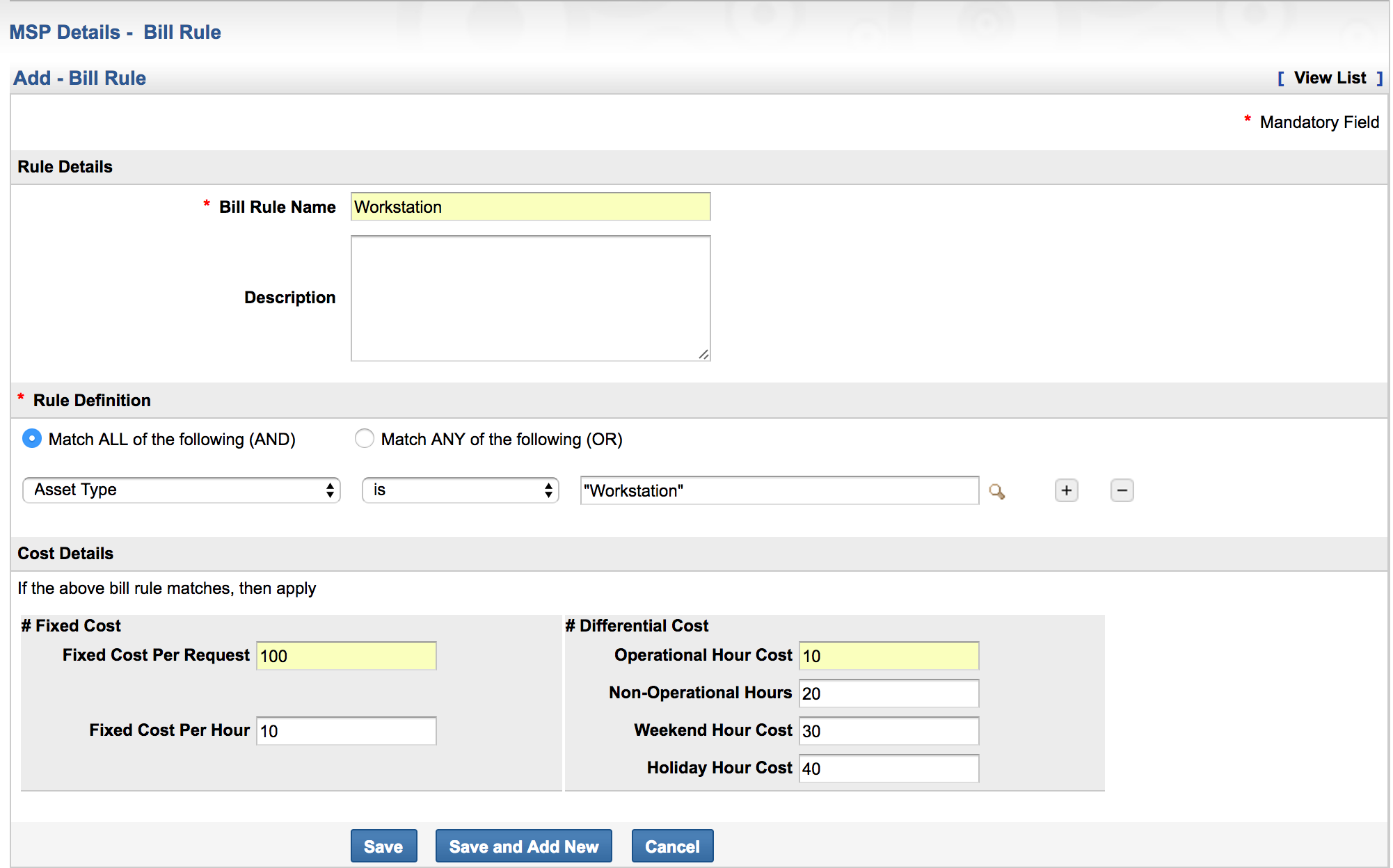The width and height of the screenshot is (1393, 868).
Task: Click the Weekend Hour Cost field
Action: click(889, 731)
